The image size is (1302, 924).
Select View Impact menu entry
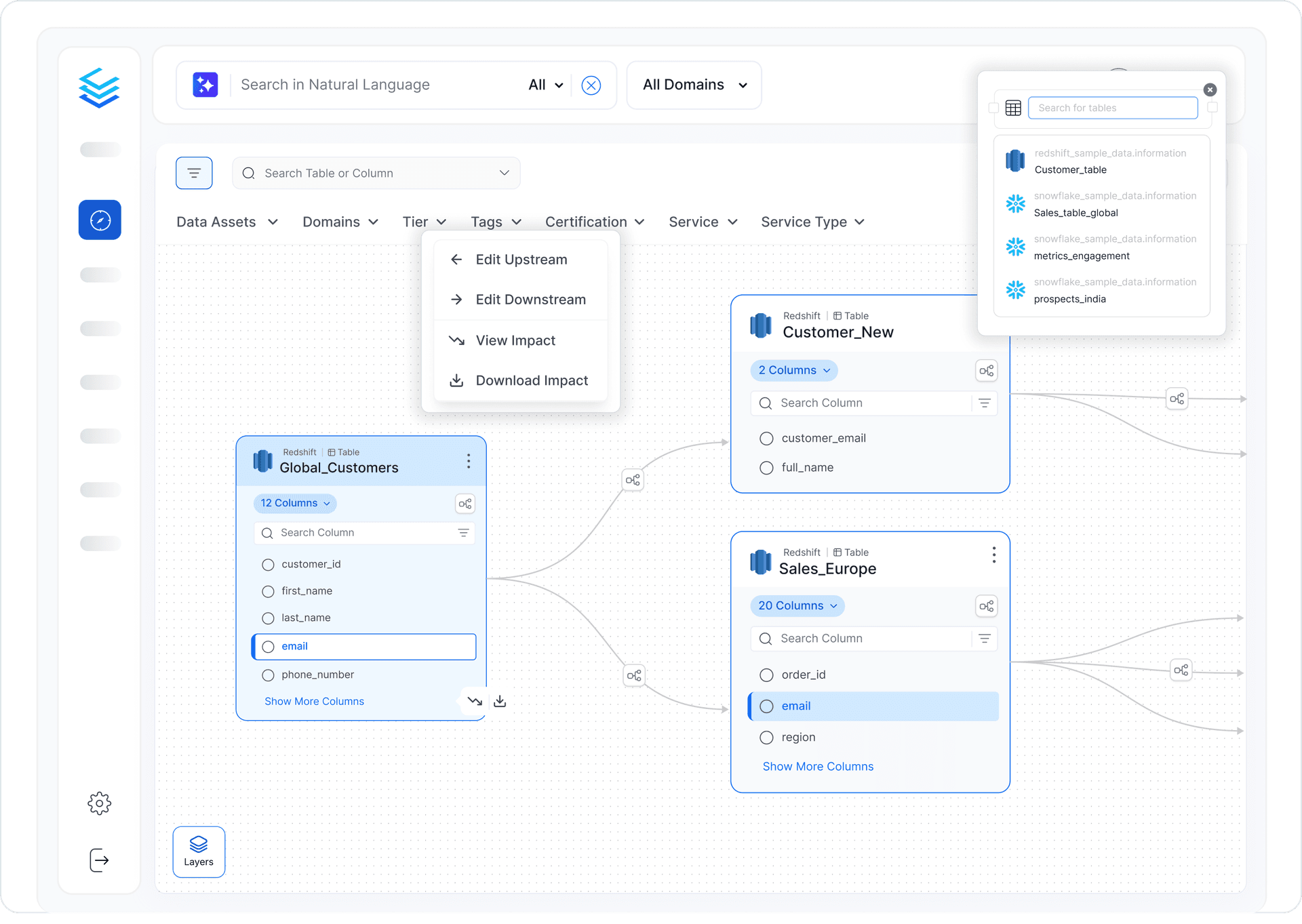point(515,340)
